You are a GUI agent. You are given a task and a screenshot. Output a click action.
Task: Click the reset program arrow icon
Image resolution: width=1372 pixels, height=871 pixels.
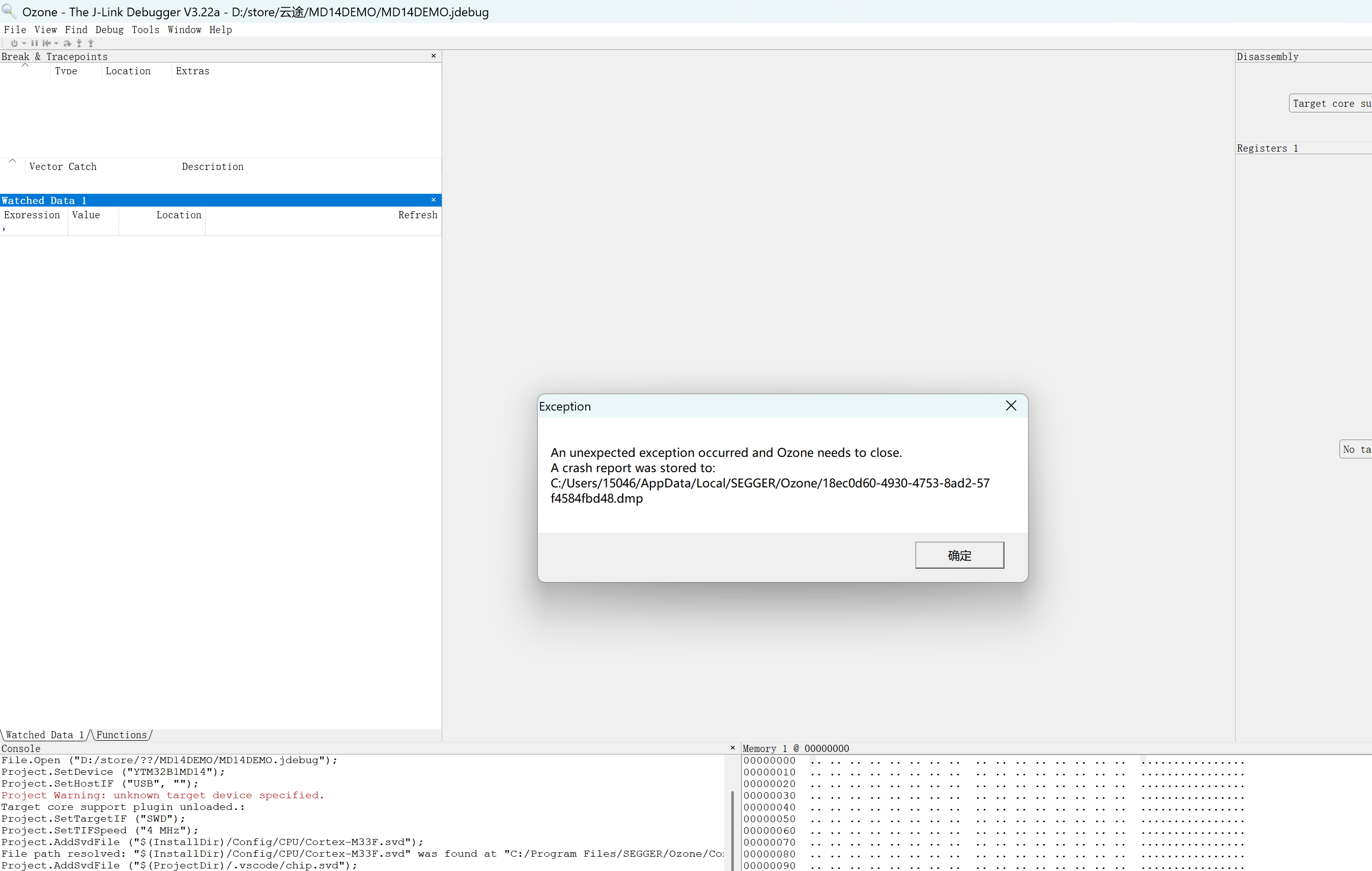pos(47,43)
